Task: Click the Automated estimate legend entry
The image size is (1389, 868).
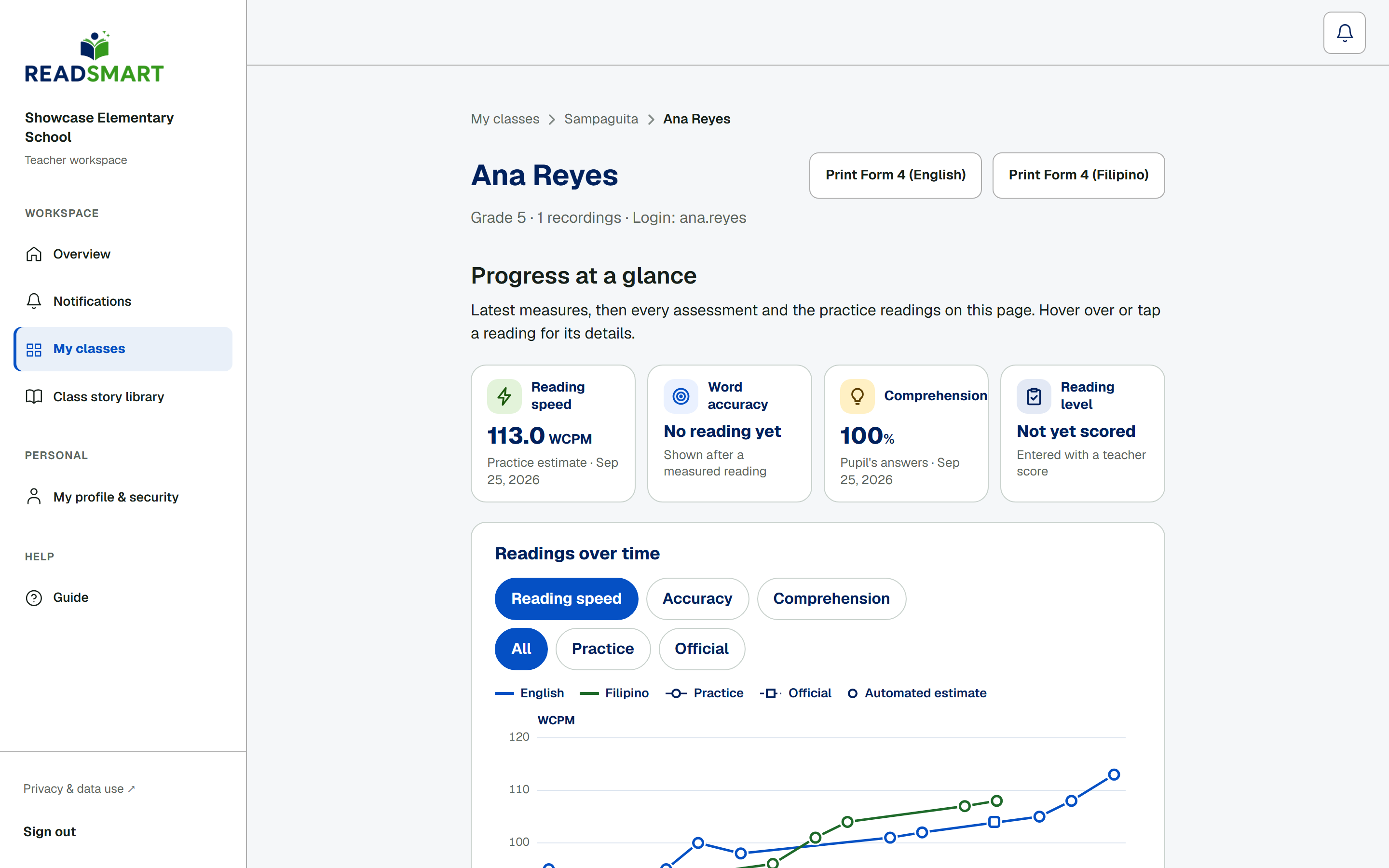Action: point(917,693)
